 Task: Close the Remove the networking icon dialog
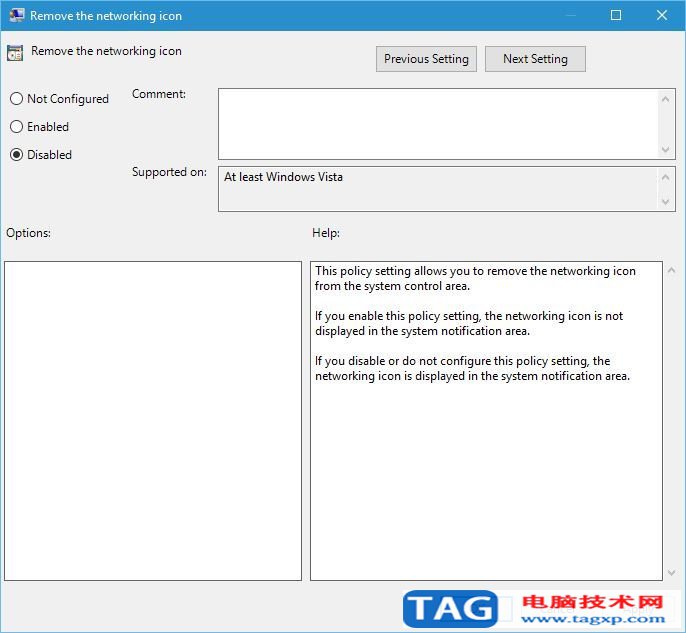tap(662, 15)
